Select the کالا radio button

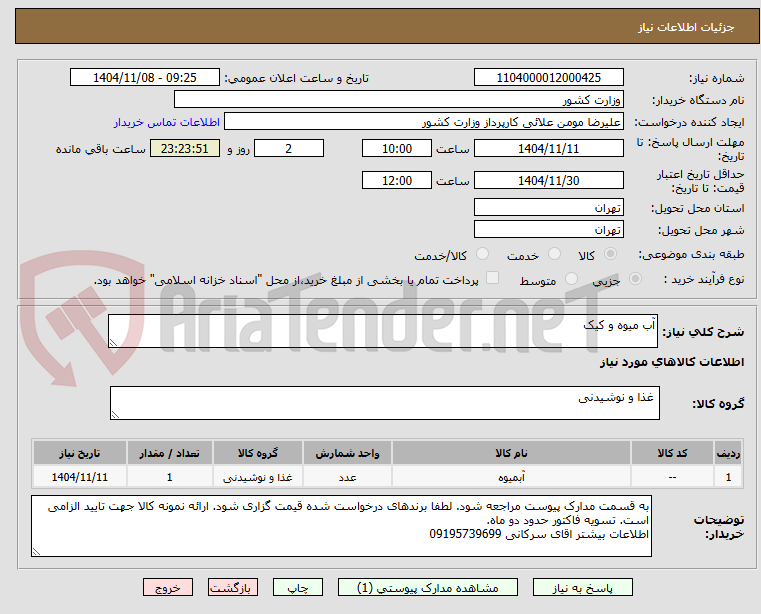pos(611,253)
